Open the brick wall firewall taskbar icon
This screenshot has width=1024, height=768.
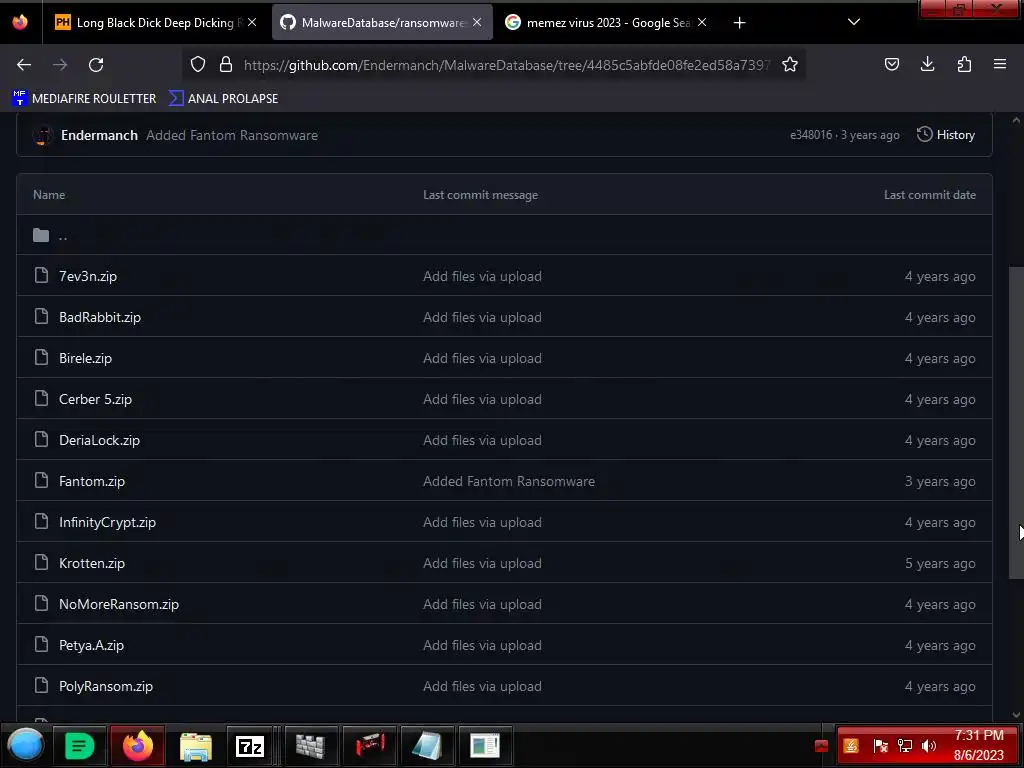310,746
